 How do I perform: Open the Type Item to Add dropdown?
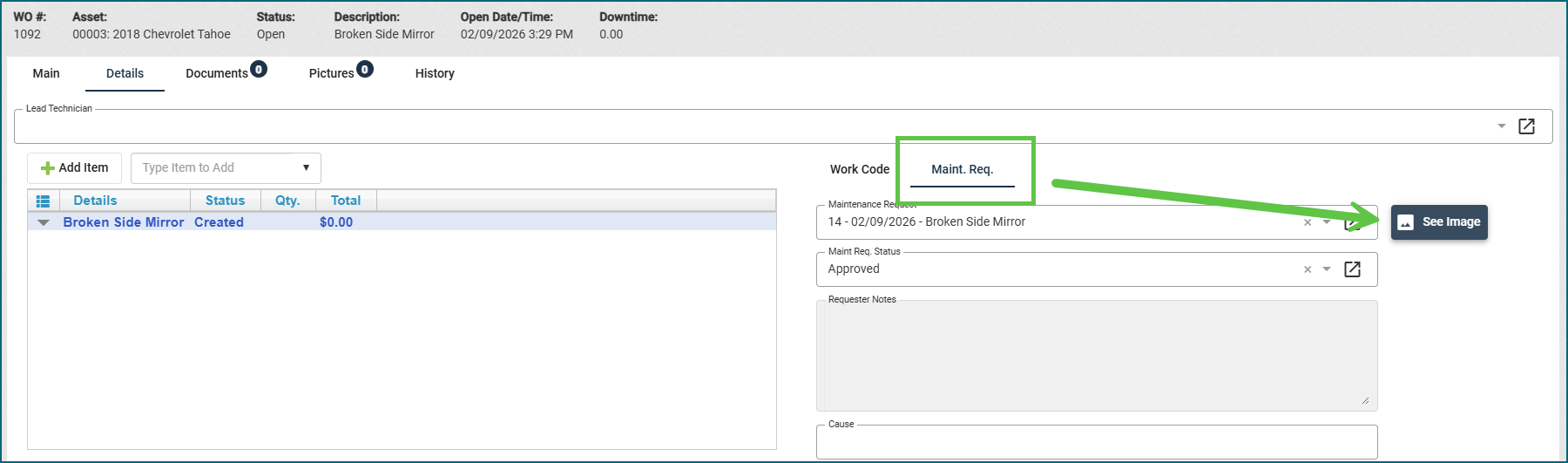pyautogui.click(x=306, y=167)
